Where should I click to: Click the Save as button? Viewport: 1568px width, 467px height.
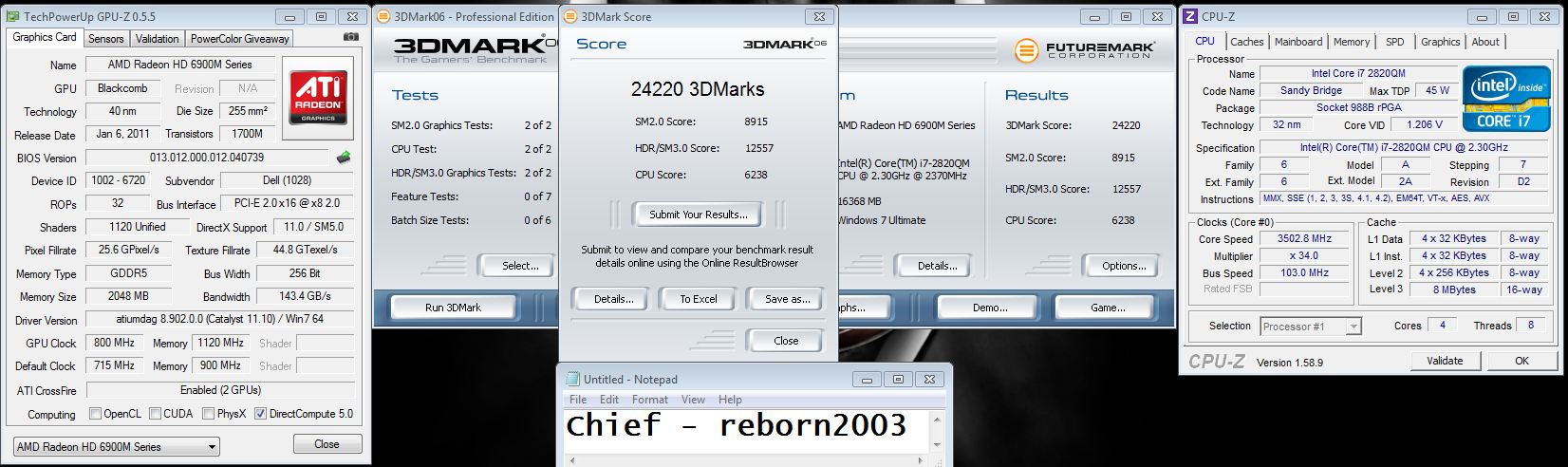point(787,299)
